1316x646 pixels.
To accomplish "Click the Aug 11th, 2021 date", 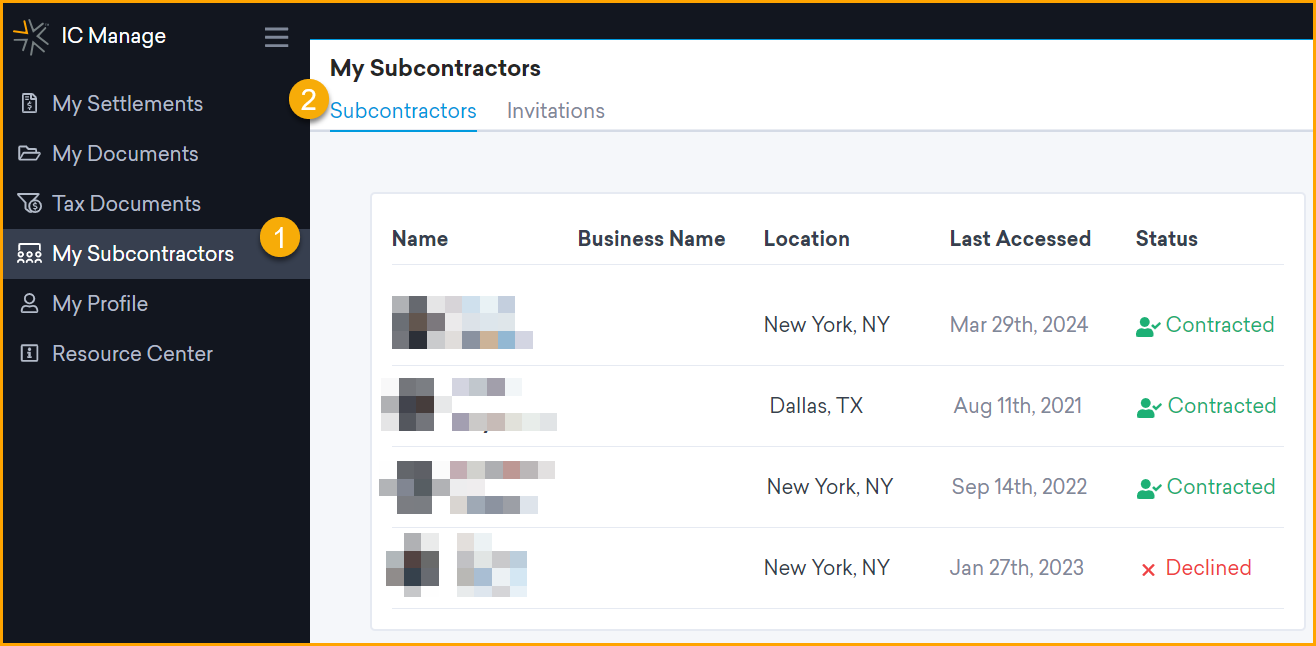I will pos(1018,406).
